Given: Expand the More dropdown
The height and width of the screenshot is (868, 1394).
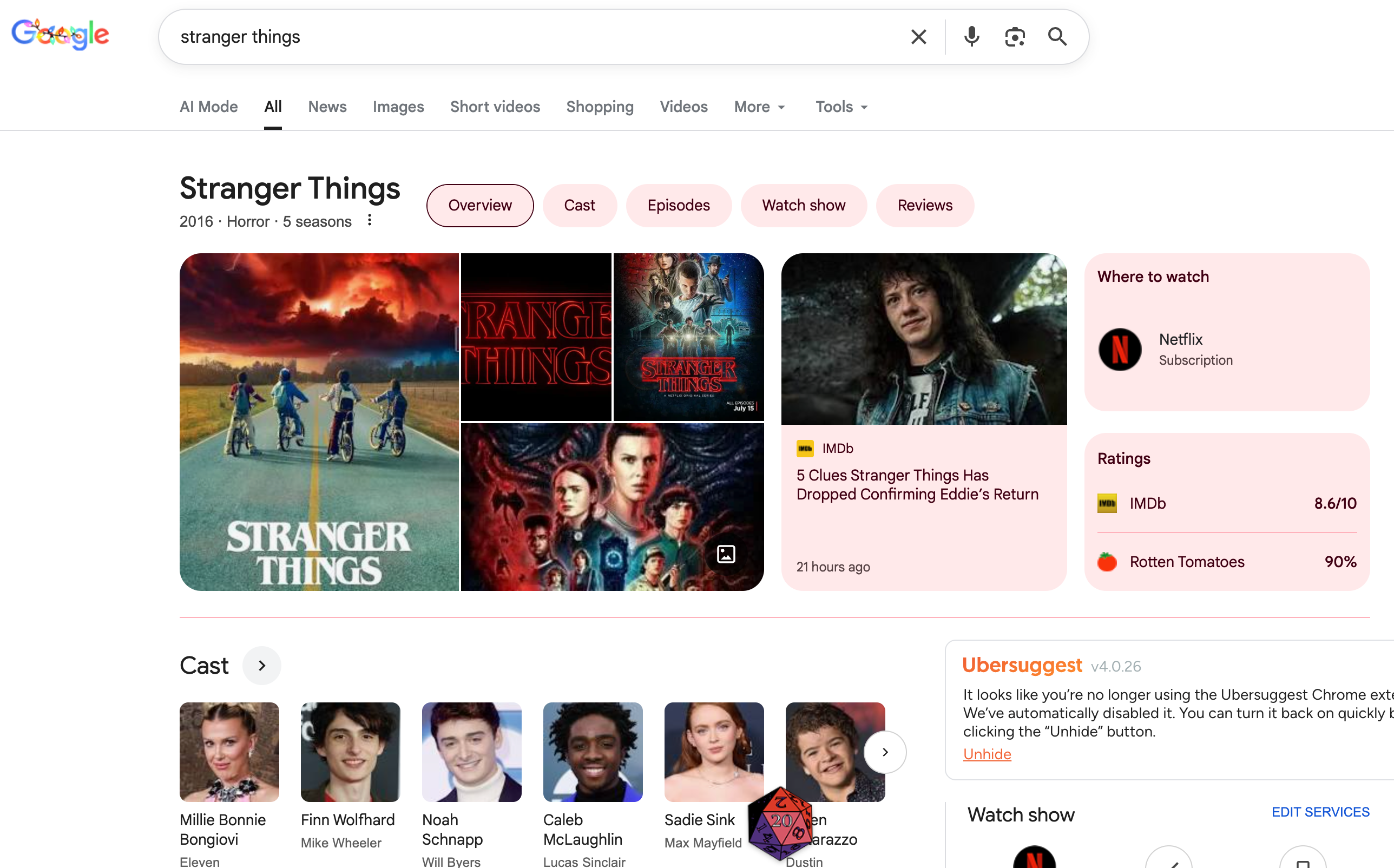Looking at the screenshot, I should [x=759, y=107].
